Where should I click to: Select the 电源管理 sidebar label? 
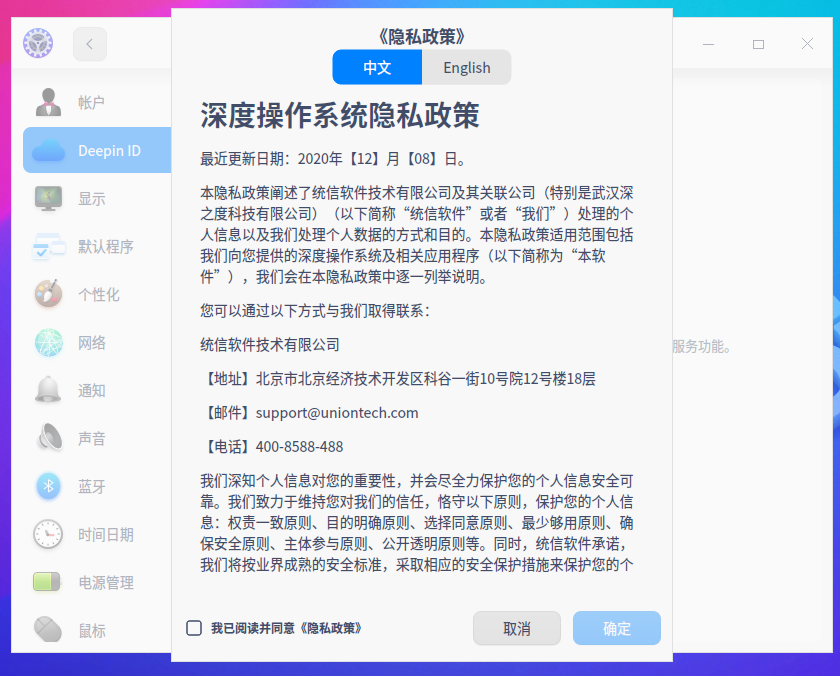click(106, 582)
